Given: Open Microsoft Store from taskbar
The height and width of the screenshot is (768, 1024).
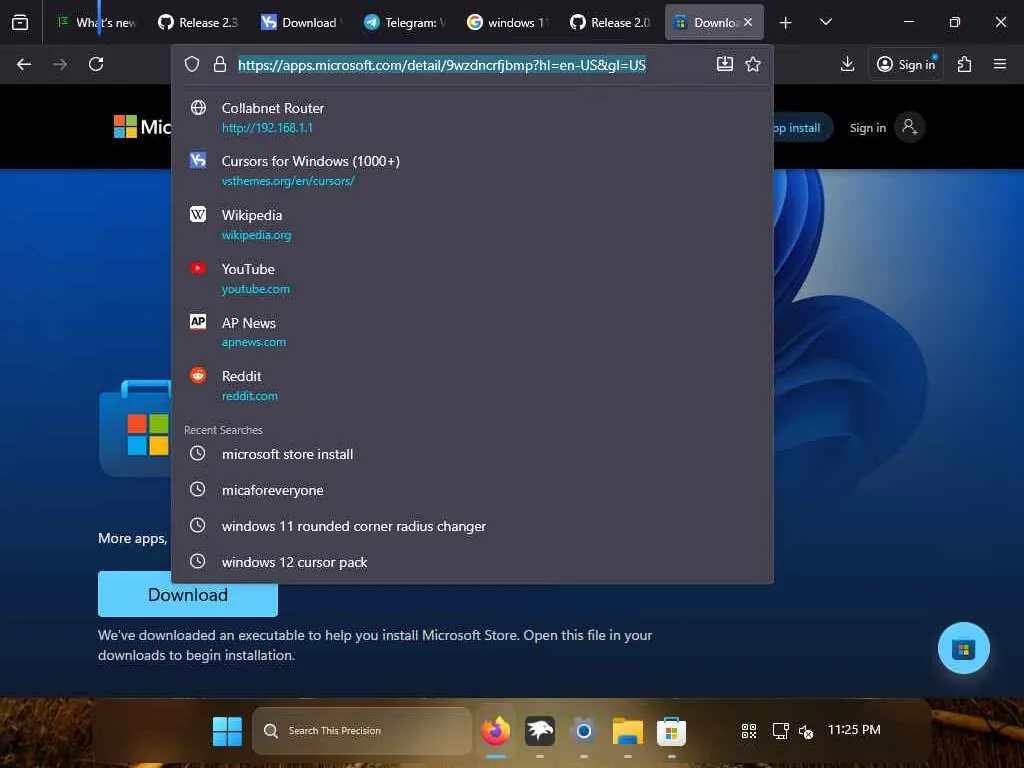Looking at the screenshot, I should [671, 731].
